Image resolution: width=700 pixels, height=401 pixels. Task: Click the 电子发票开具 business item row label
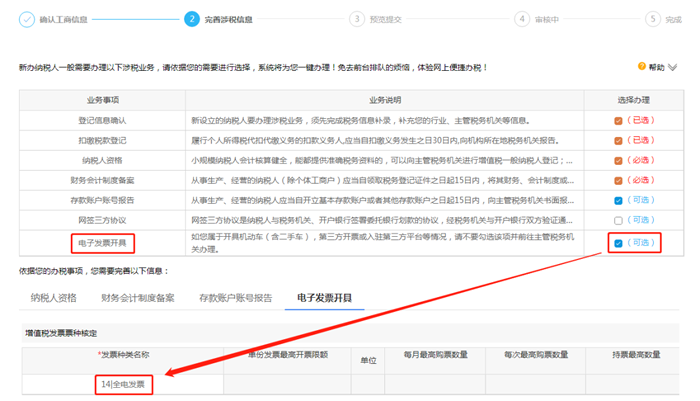pos(104,242)
